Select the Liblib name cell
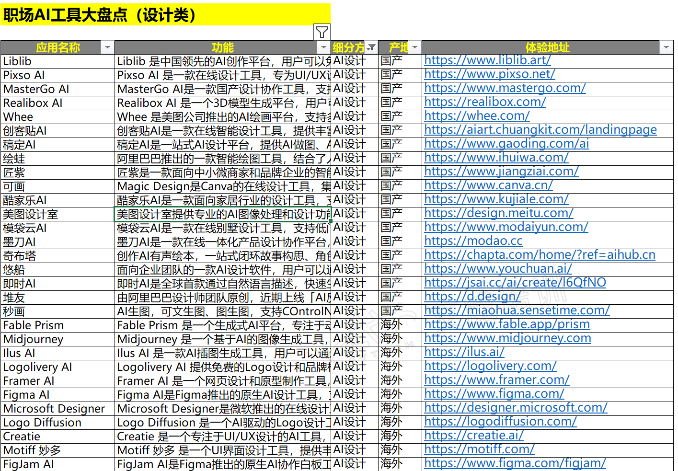Viewport: 678px width, 471px height. tap(58, 61)
